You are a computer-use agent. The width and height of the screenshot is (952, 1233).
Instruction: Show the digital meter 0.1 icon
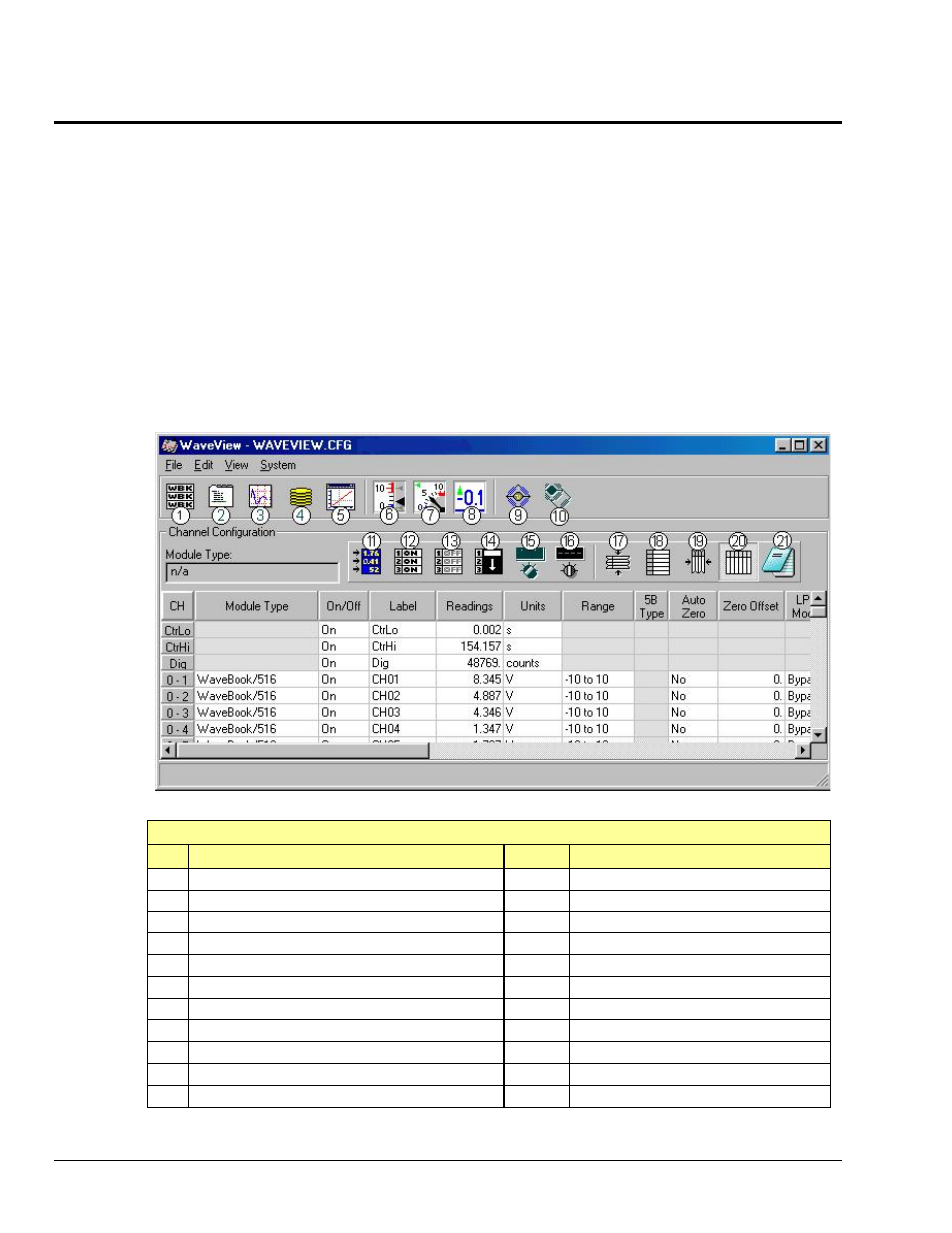[470, 495]
